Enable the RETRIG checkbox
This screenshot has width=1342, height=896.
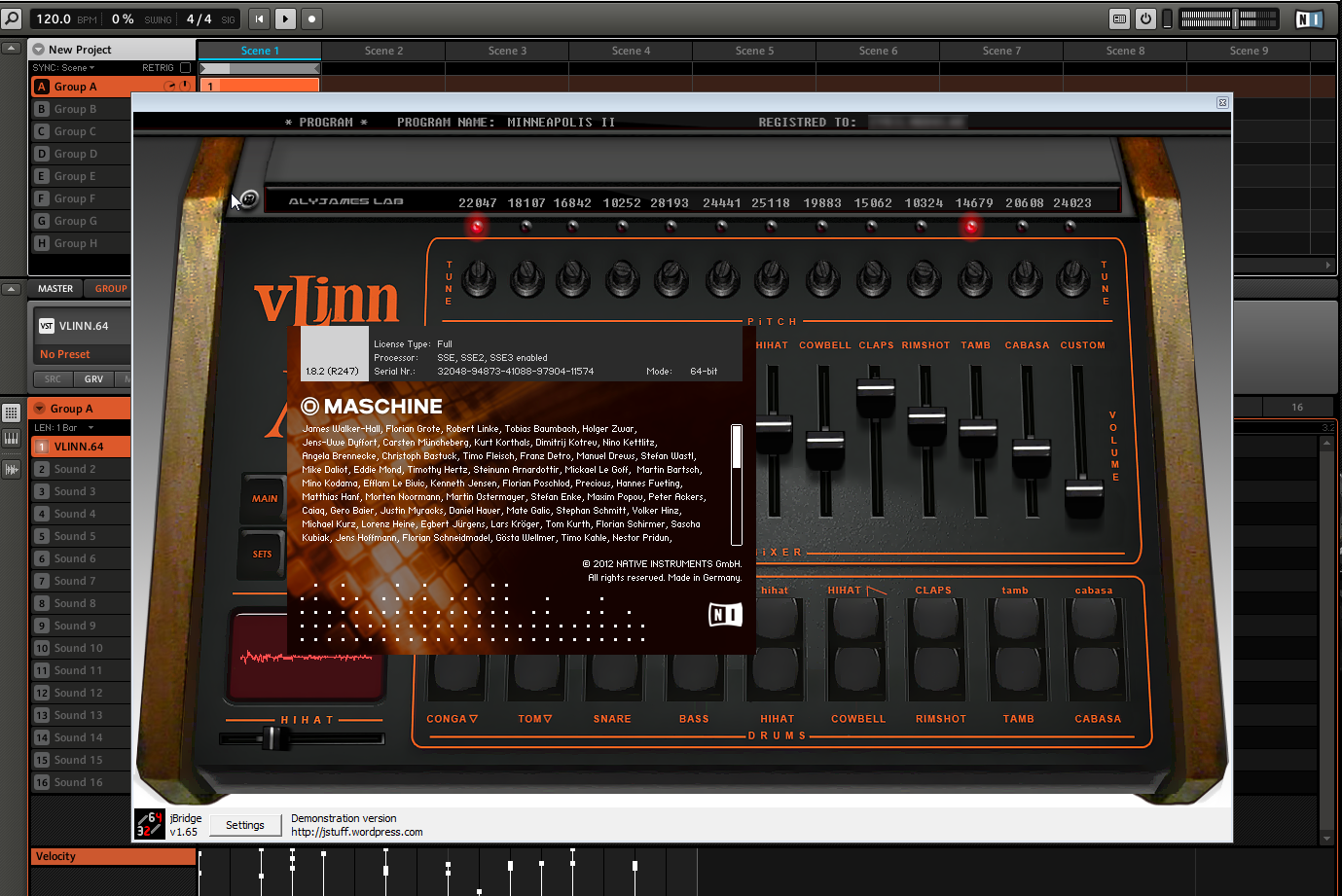(185, 68)
